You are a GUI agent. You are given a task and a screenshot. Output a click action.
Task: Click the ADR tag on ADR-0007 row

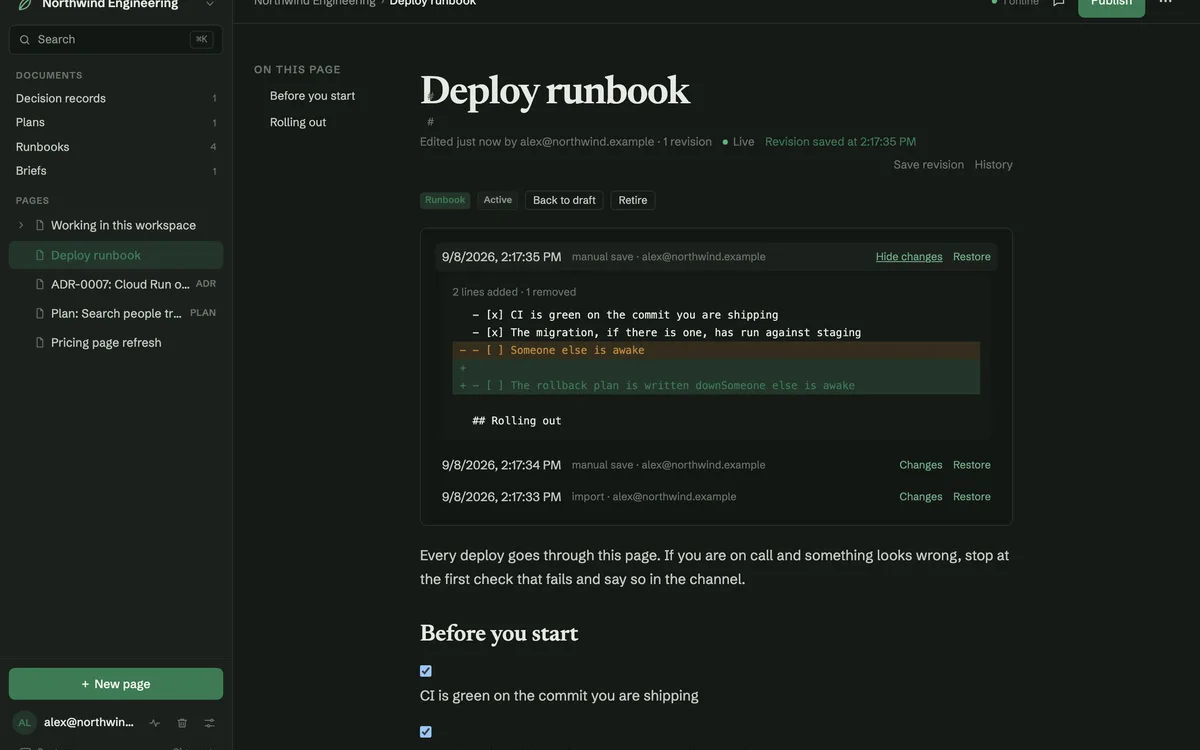coord(206,284)
